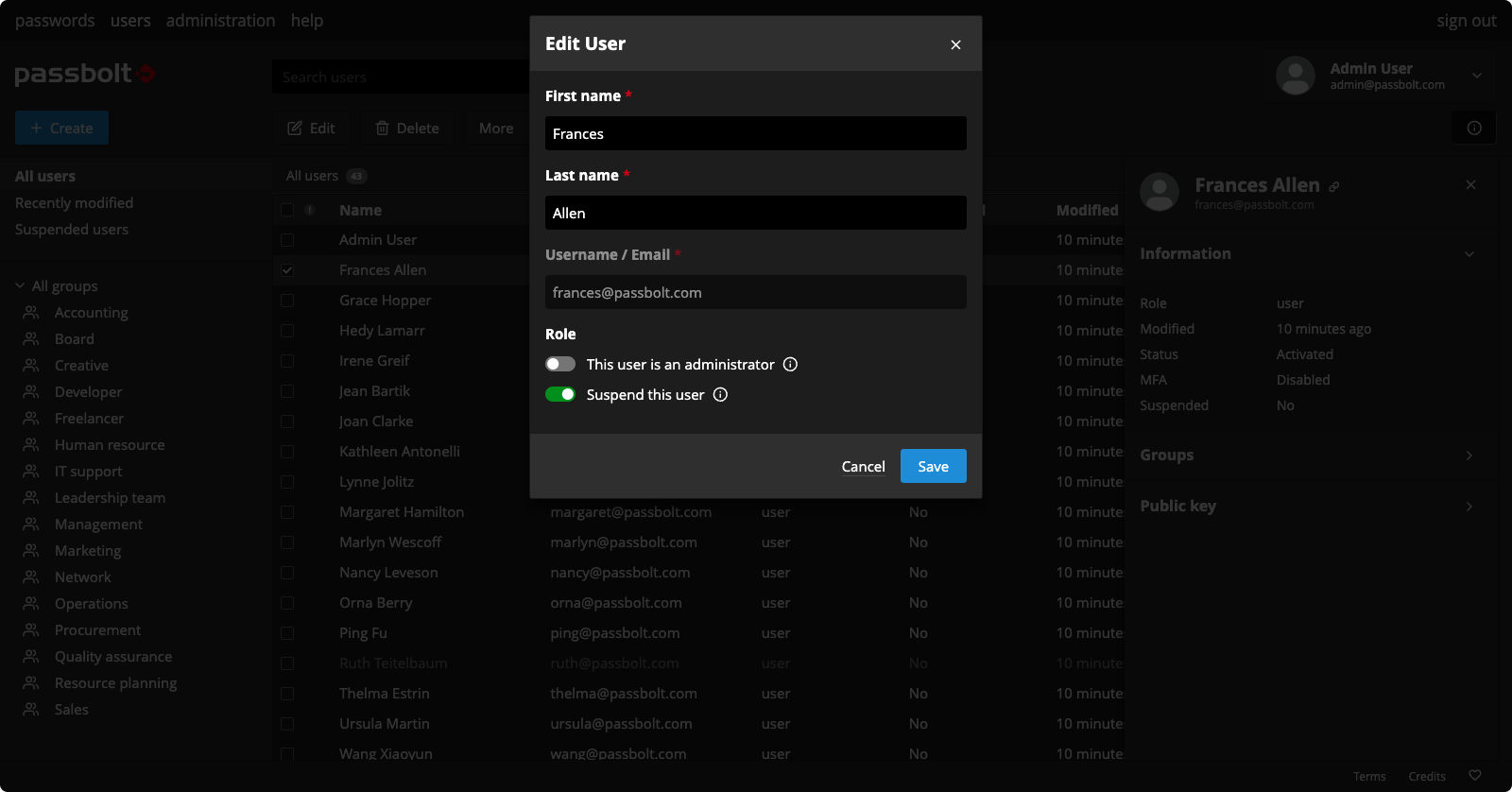Check the Orna Berry row checkbox

tap(287, 603)
